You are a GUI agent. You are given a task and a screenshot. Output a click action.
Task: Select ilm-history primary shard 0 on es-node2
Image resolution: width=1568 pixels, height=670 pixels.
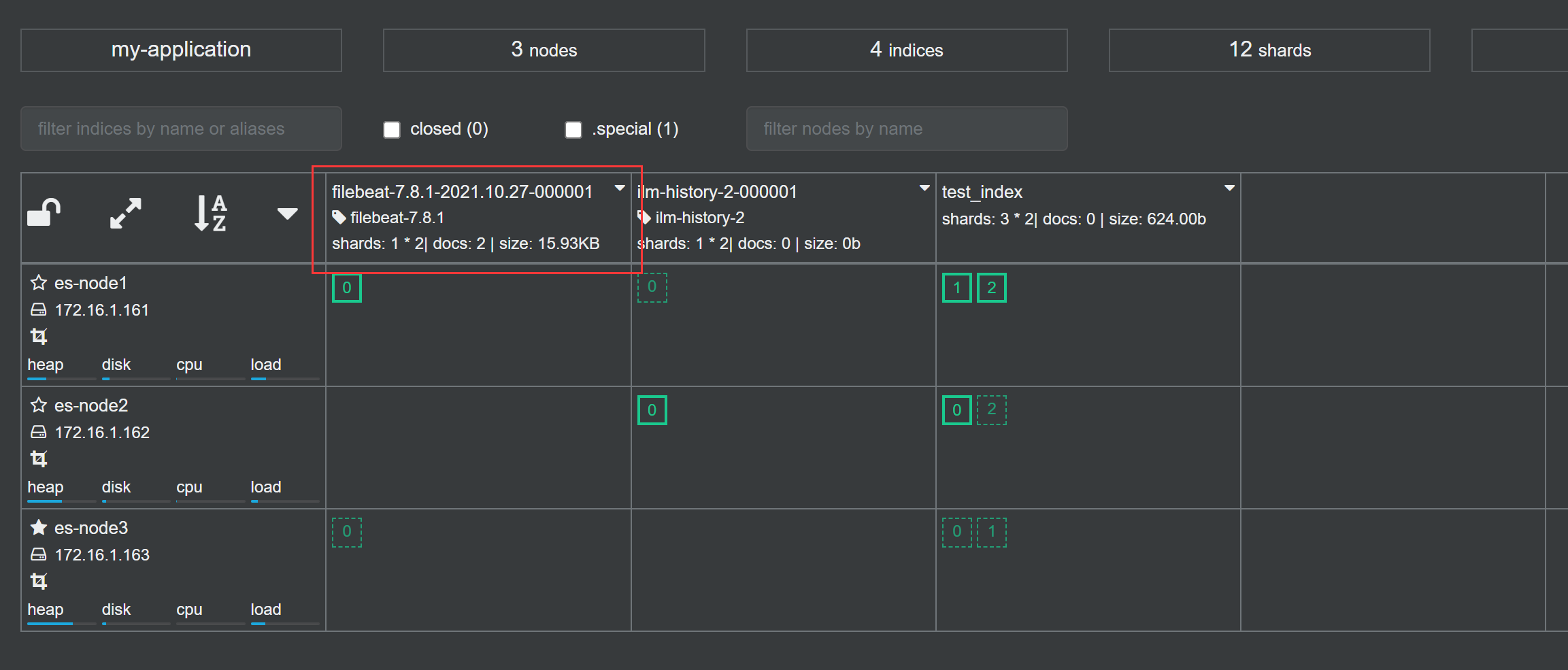[652, 410]
